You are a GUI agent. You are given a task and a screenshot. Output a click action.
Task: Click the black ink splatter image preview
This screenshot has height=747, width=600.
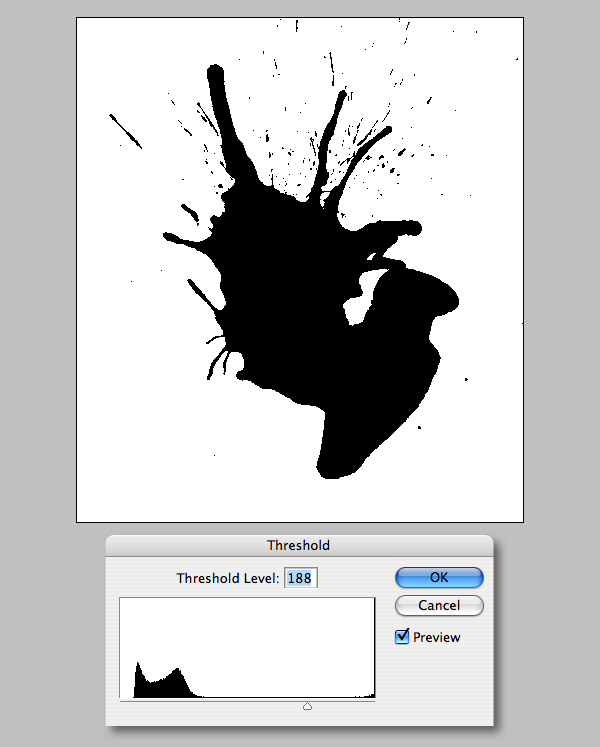click(300, 270)
